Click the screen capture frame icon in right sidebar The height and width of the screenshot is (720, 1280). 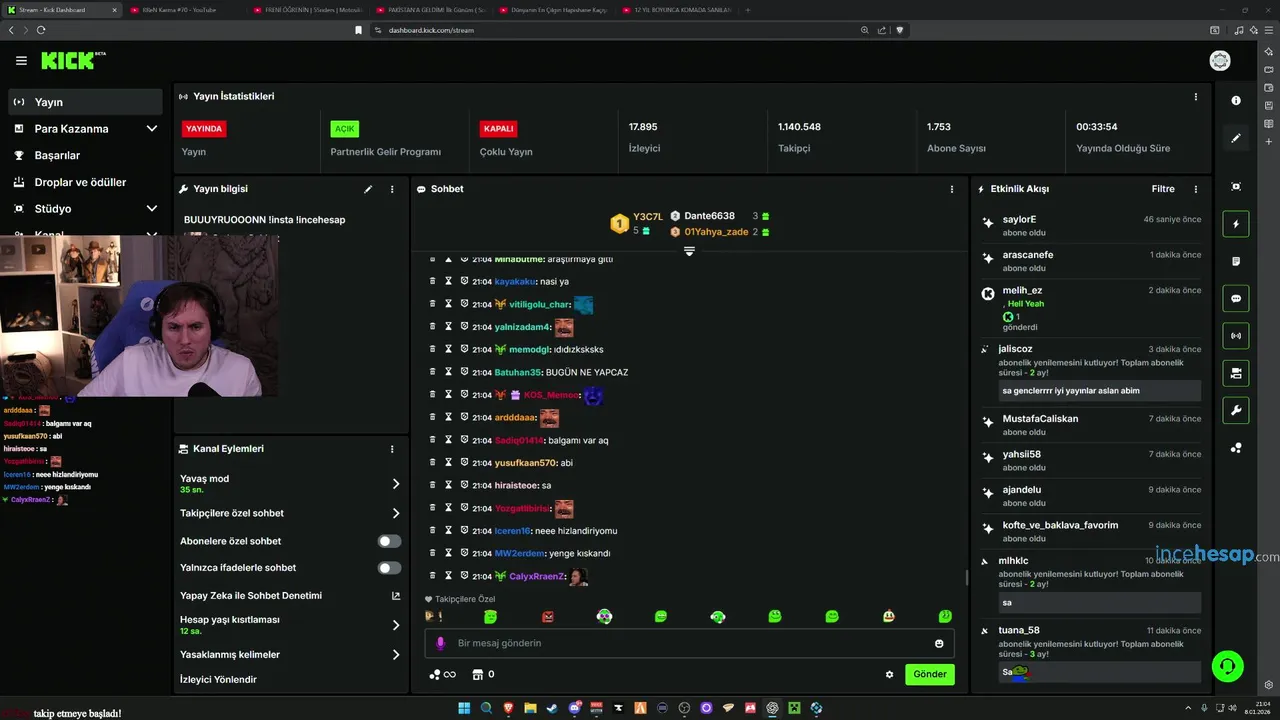pyautogui.click(x=1236, y=187)
